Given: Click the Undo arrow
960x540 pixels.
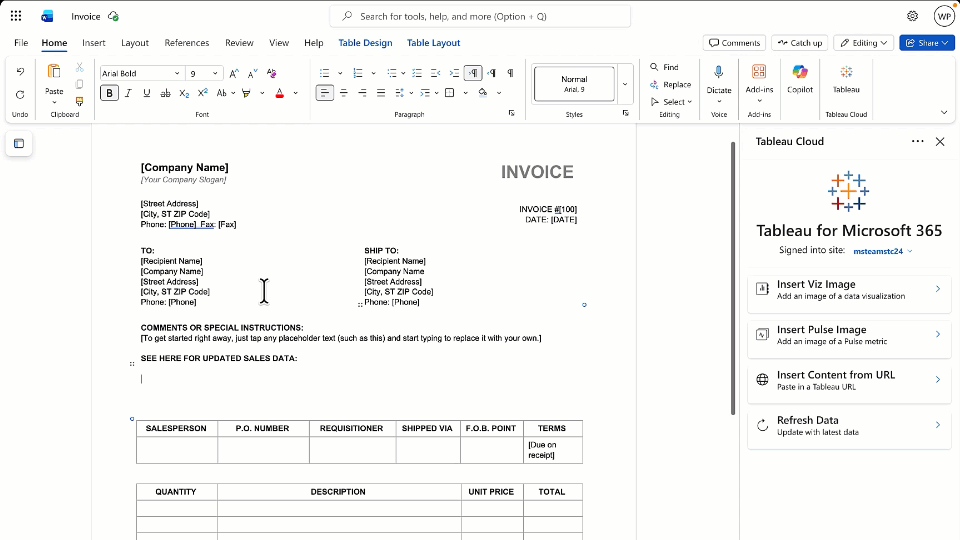Looking at the screenshot, I should (20, 72).
